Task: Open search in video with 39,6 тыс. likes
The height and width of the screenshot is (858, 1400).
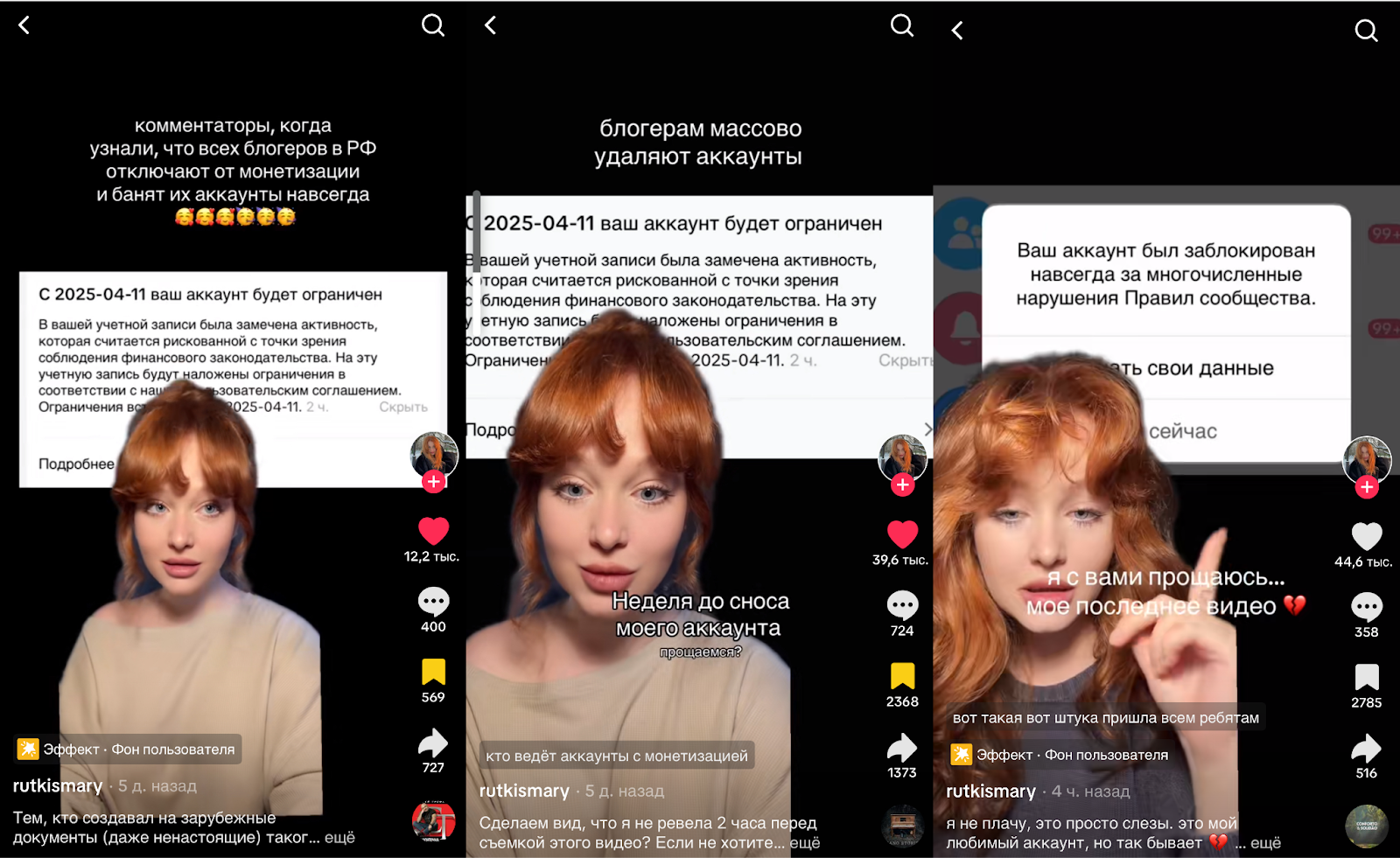Action: point(902,25)
